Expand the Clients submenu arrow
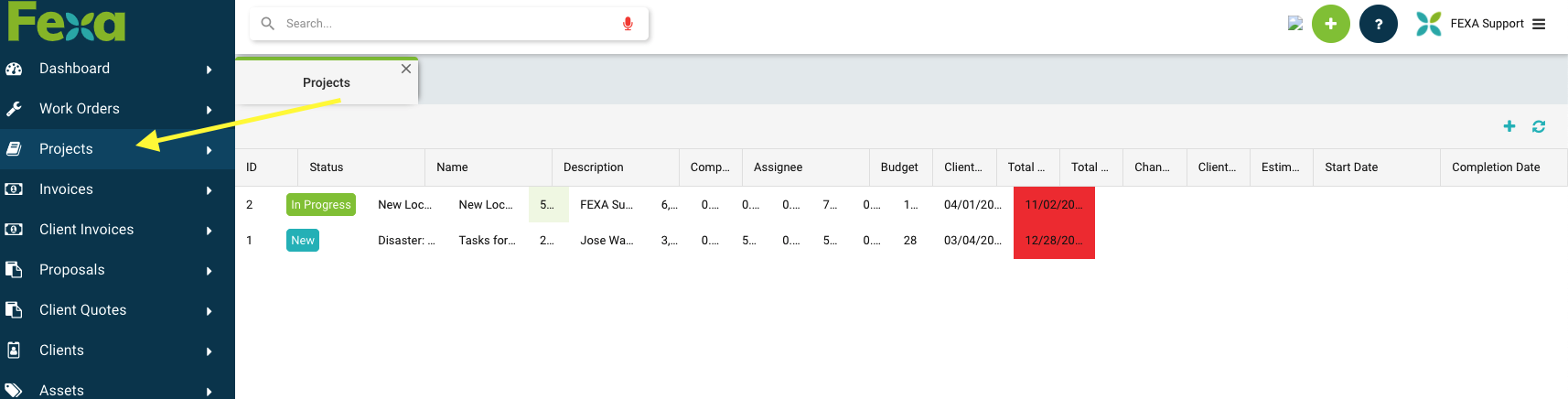 click(209, 351)
